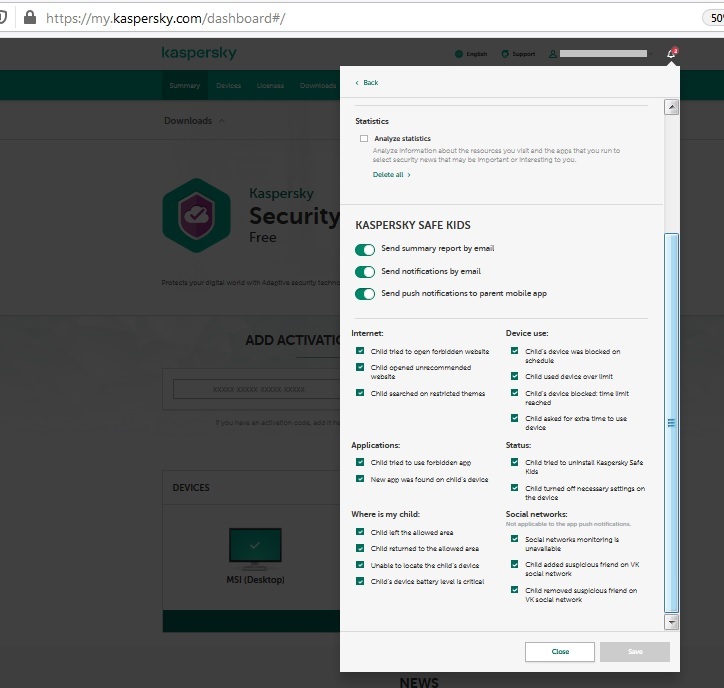Viewport: 724px width, 688px height.
Task: Click the notification bell icon
Action: [671, 54]
